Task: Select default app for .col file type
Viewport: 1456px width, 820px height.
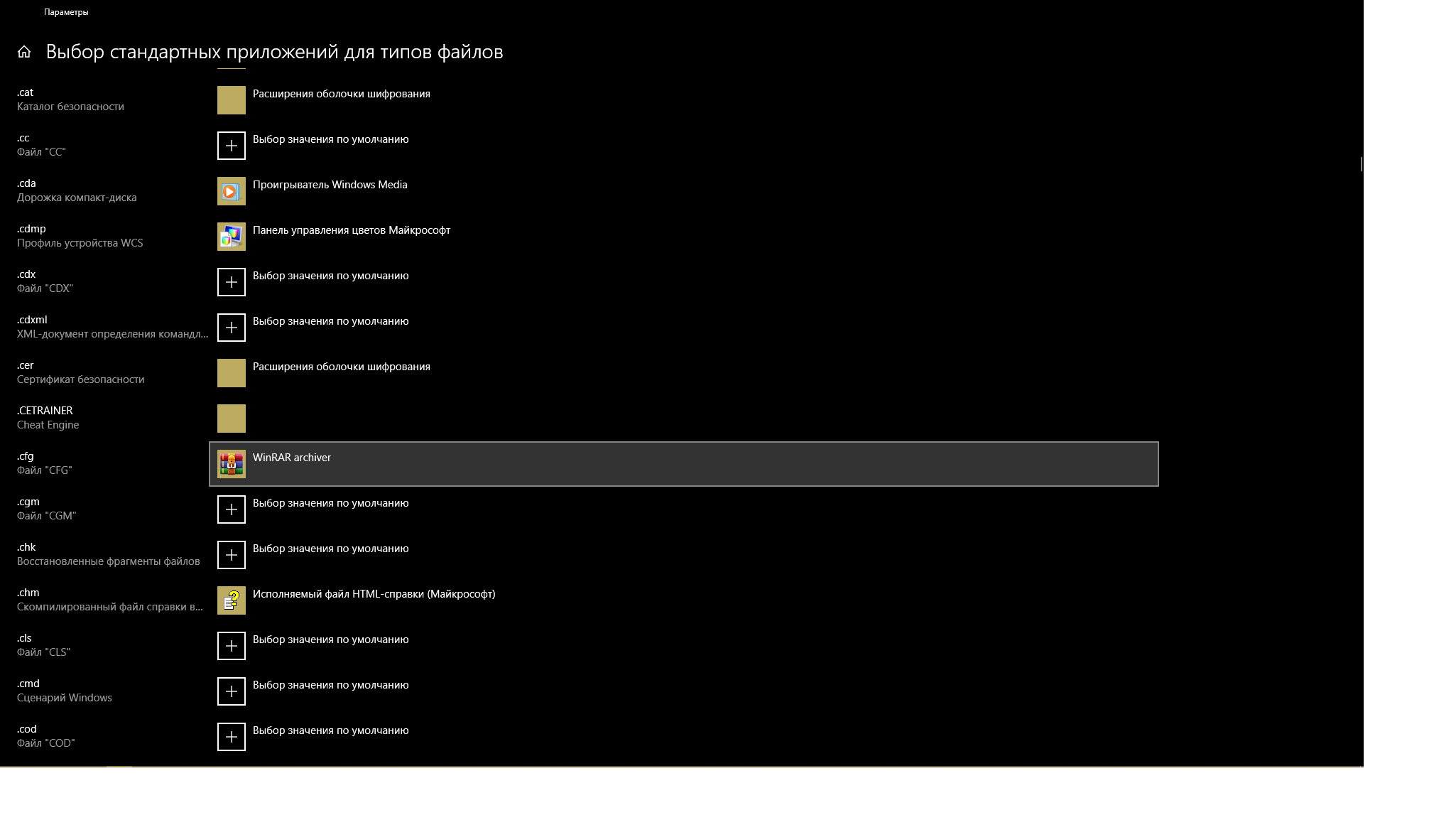Action: pos(231,782)
